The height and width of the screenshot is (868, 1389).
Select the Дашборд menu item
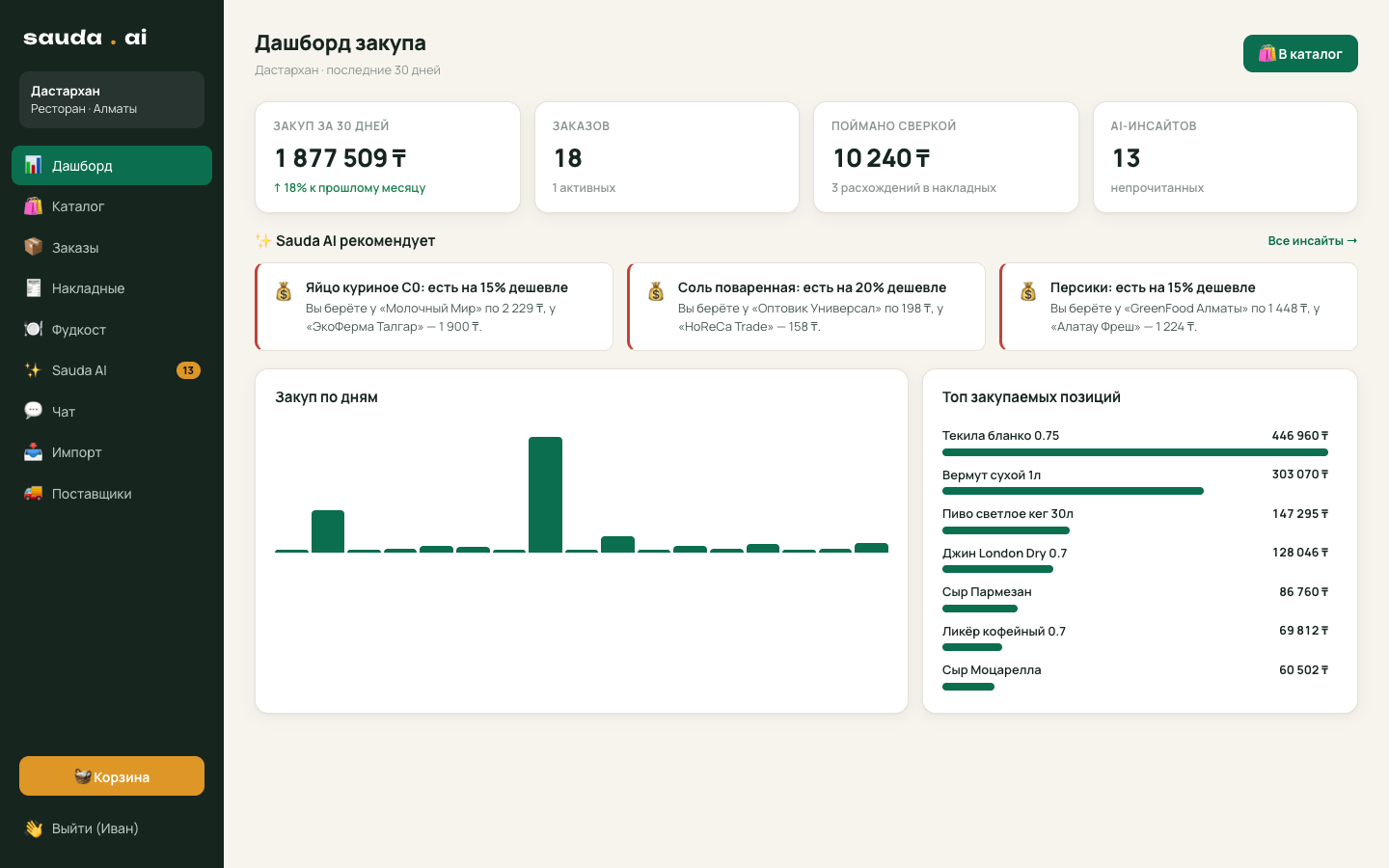tap(112, 165)
